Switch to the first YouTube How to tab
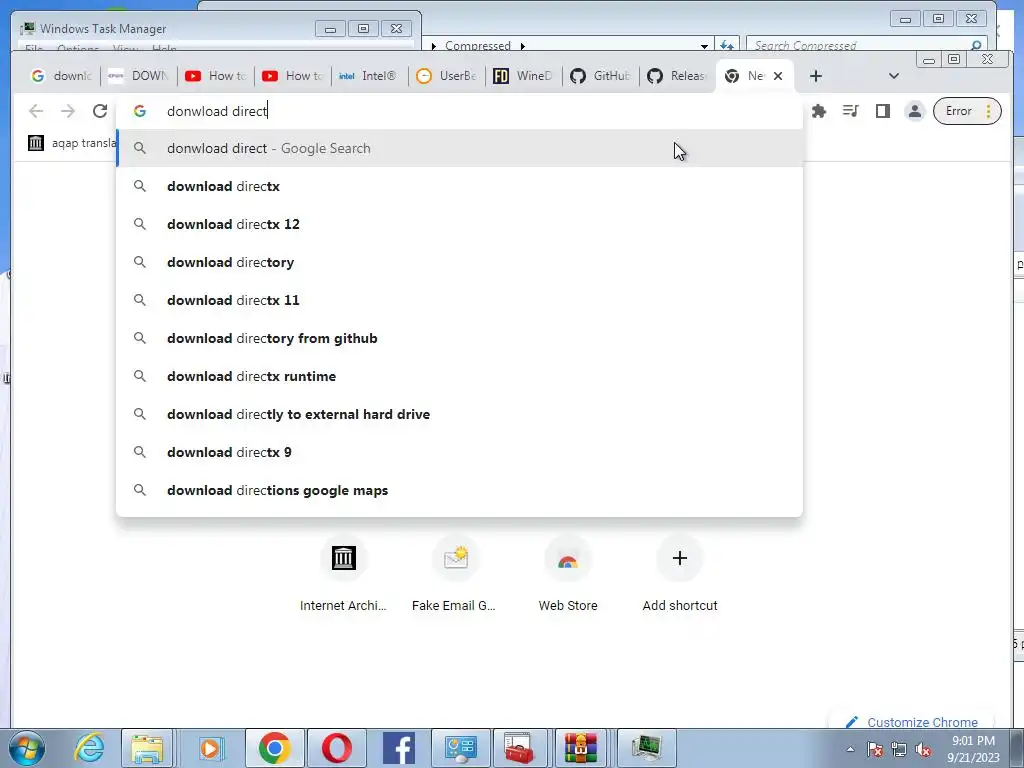1024x768 pixels. coord(216,76)
